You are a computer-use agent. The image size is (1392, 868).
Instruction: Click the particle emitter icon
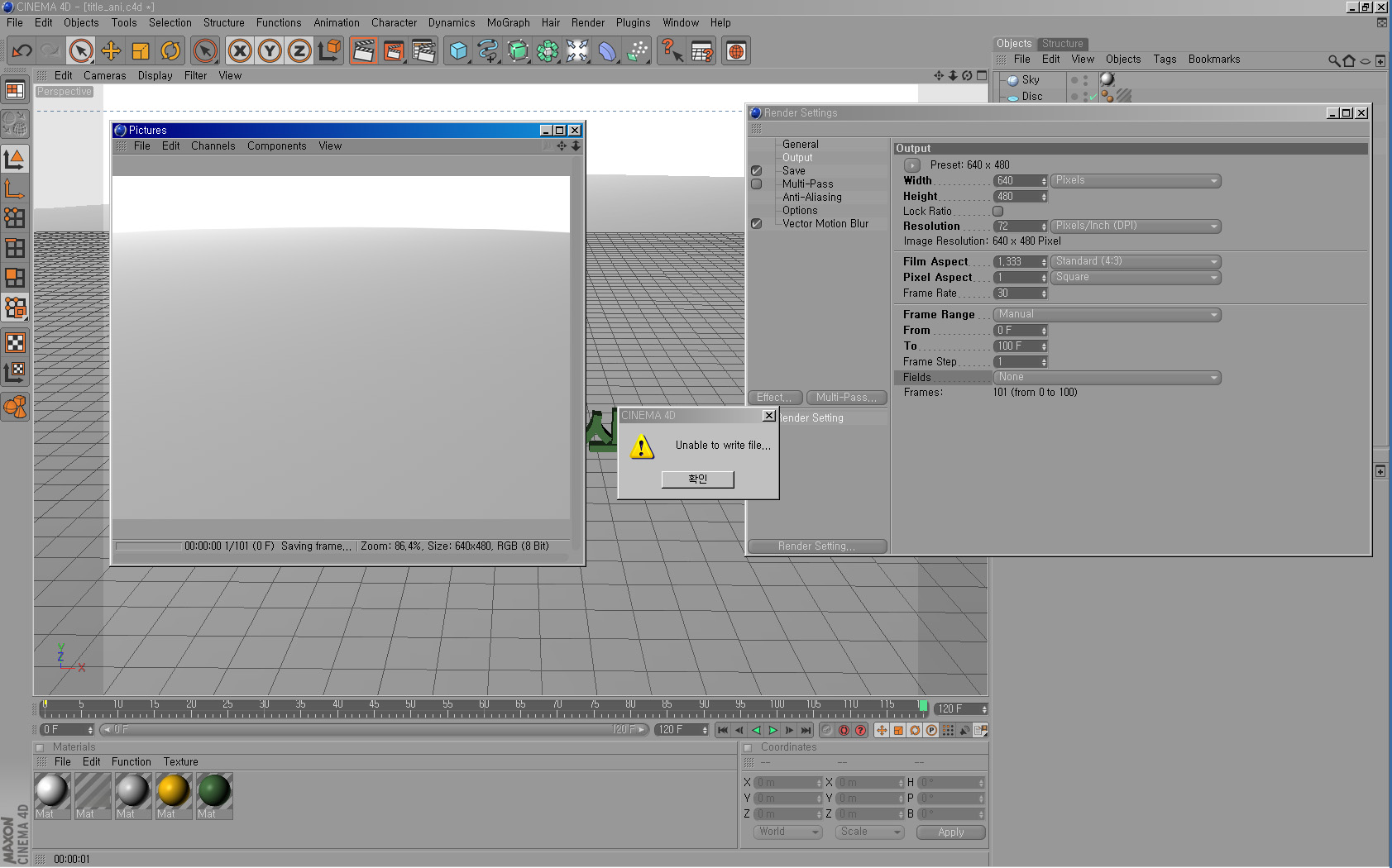click(x=637, y=51)
